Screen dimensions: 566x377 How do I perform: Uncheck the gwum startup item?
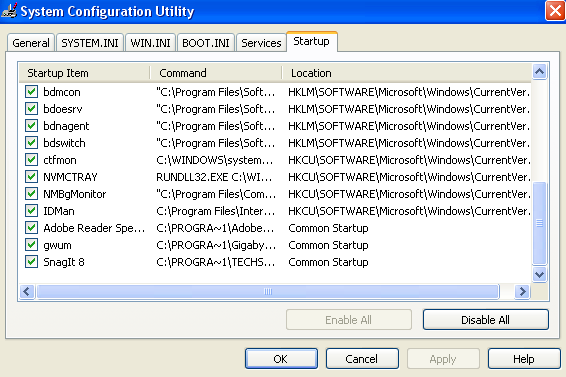click(x=31, y=245)
